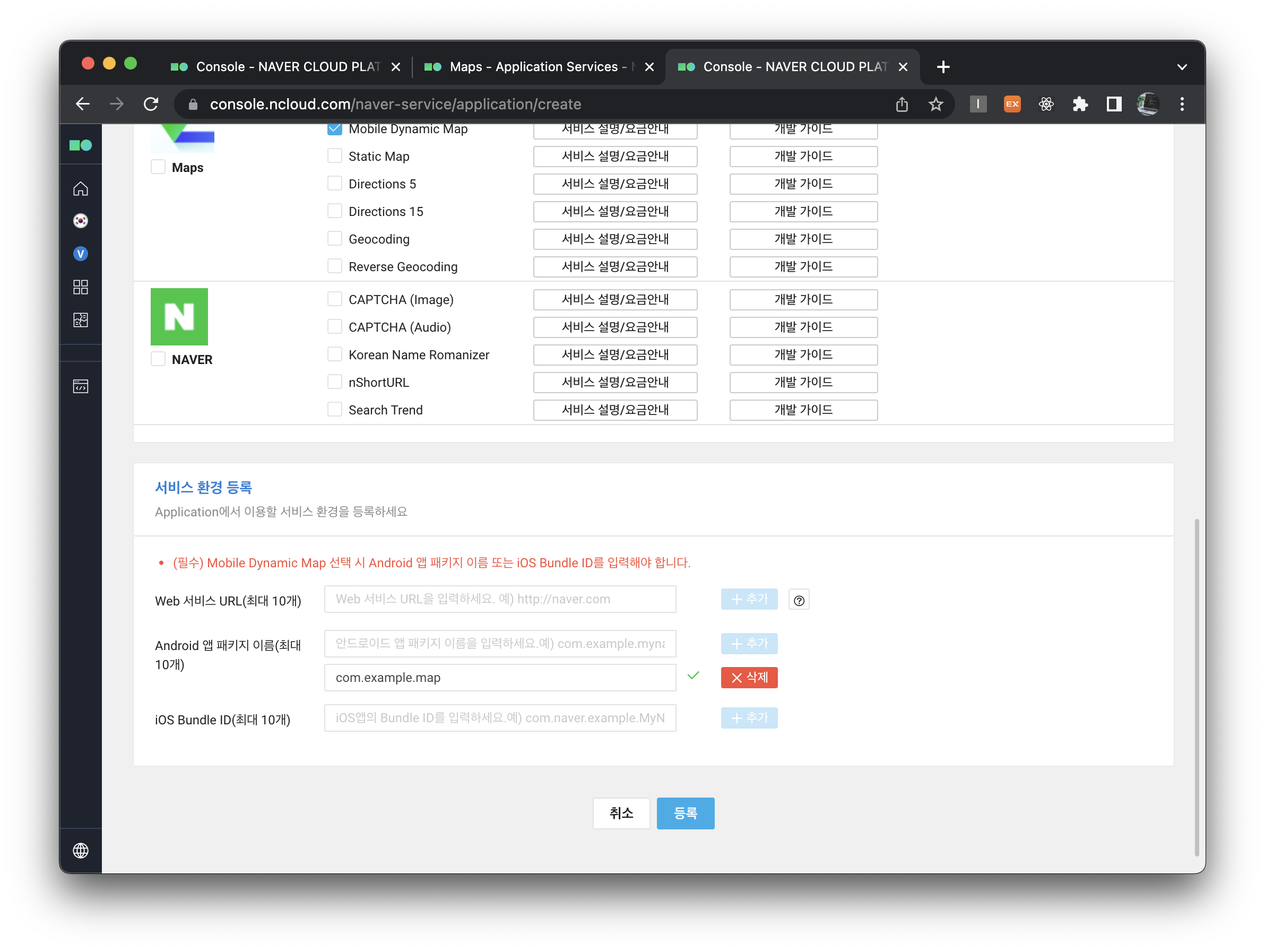Expand the tab search chevron
The width and height of the screenshot is (1265, 952).
point(1182,67)
